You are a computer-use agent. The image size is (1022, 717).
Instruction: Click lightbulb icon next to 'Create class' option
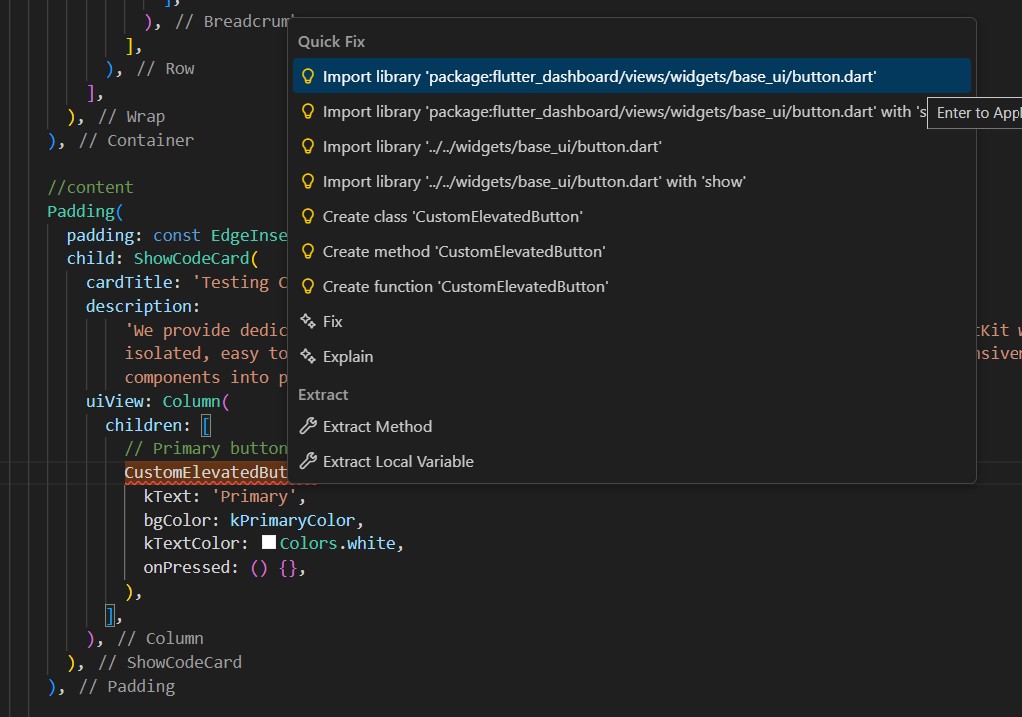308,217
